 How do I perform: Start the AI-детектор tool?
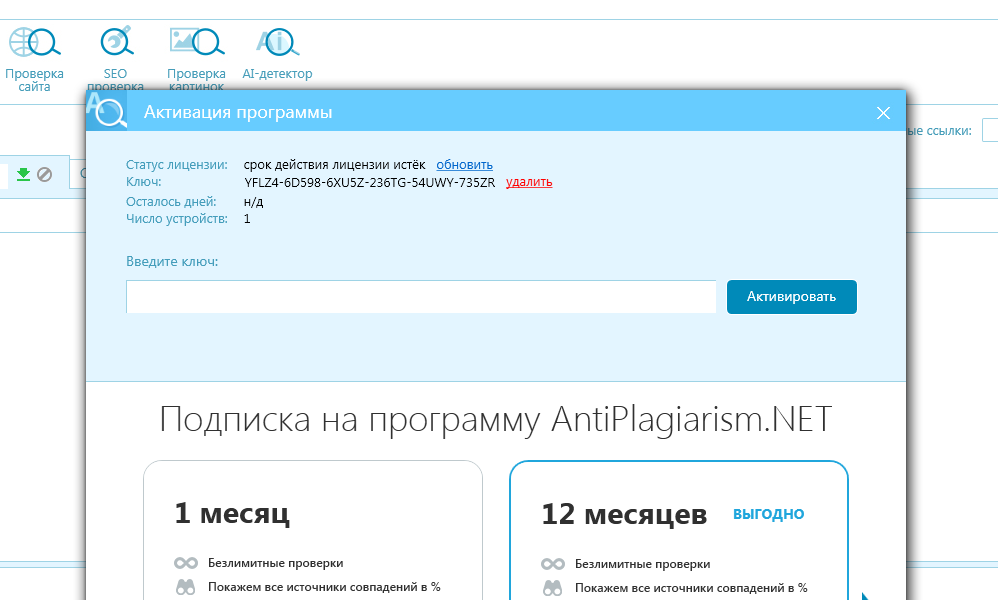277,56
